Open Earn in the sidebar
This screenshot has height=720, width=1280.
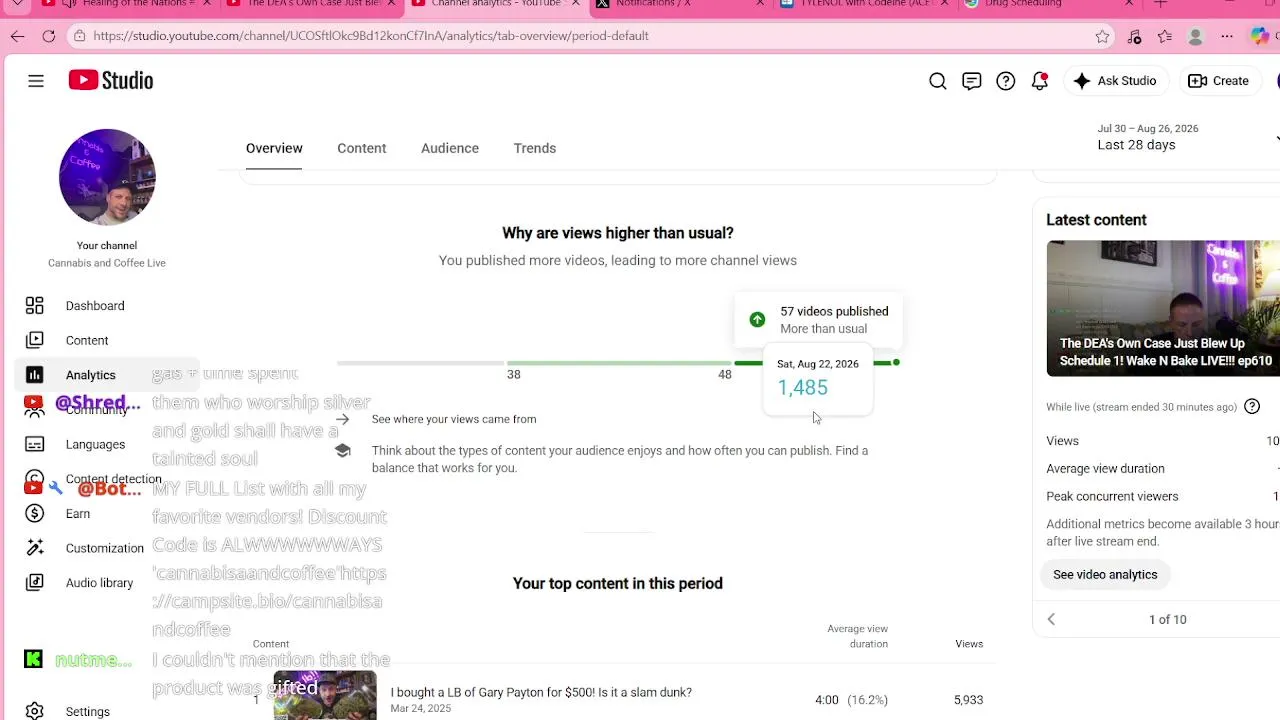(x=78, y=513)
